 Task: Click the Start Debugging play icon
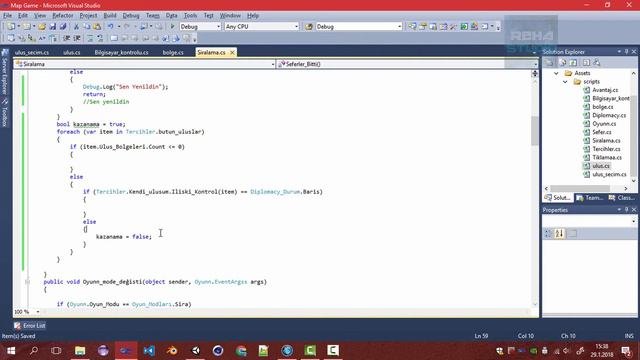(172, 27)
